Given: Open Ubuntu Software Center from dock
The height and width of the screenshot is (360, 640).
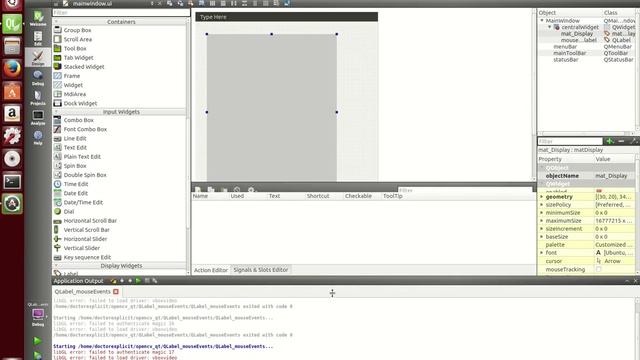Looking at the screenshot, I should click(x=12, y=91).
